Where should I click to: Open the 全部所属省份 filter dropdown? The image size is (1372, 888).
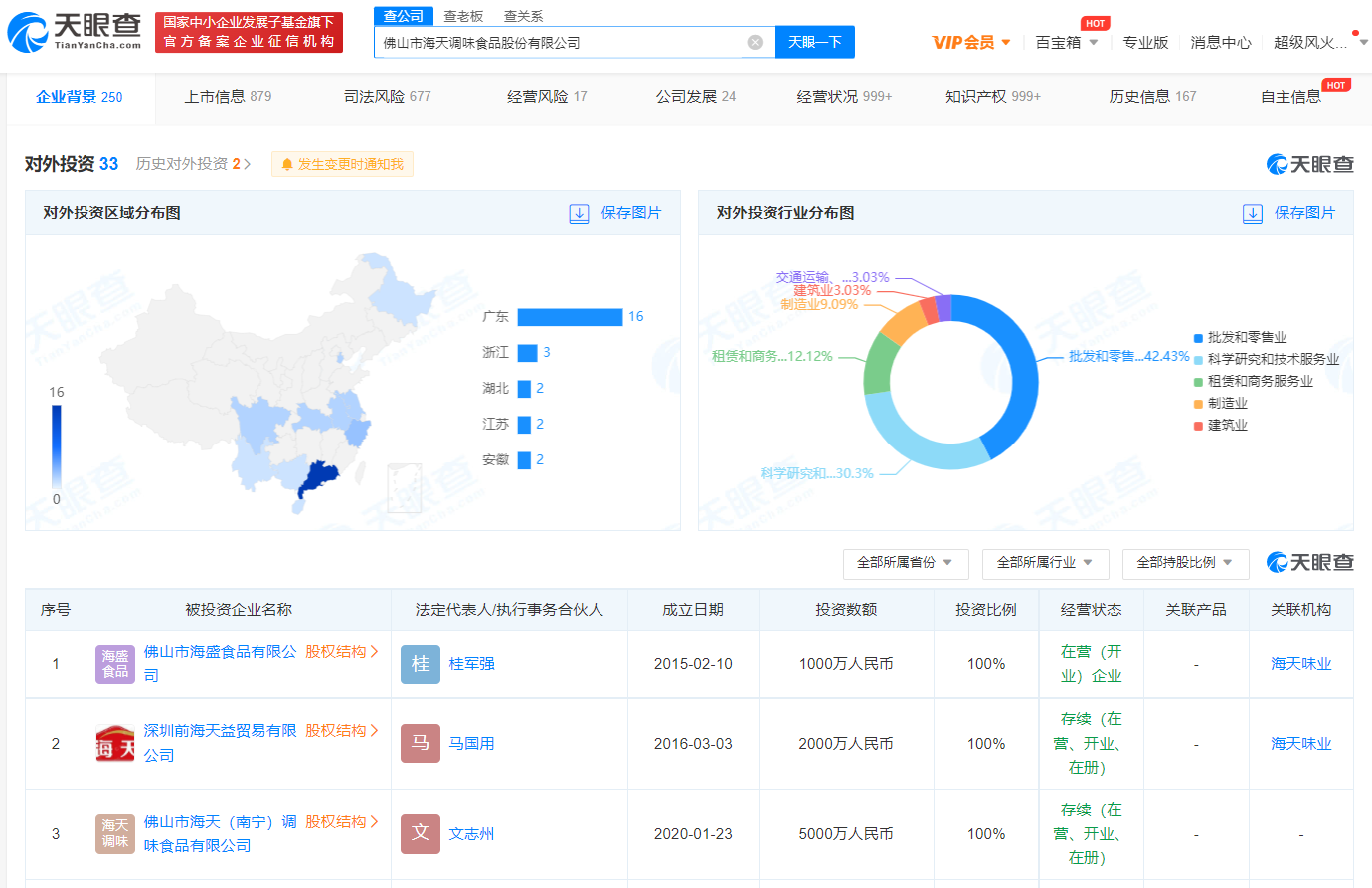pos(906,563)
